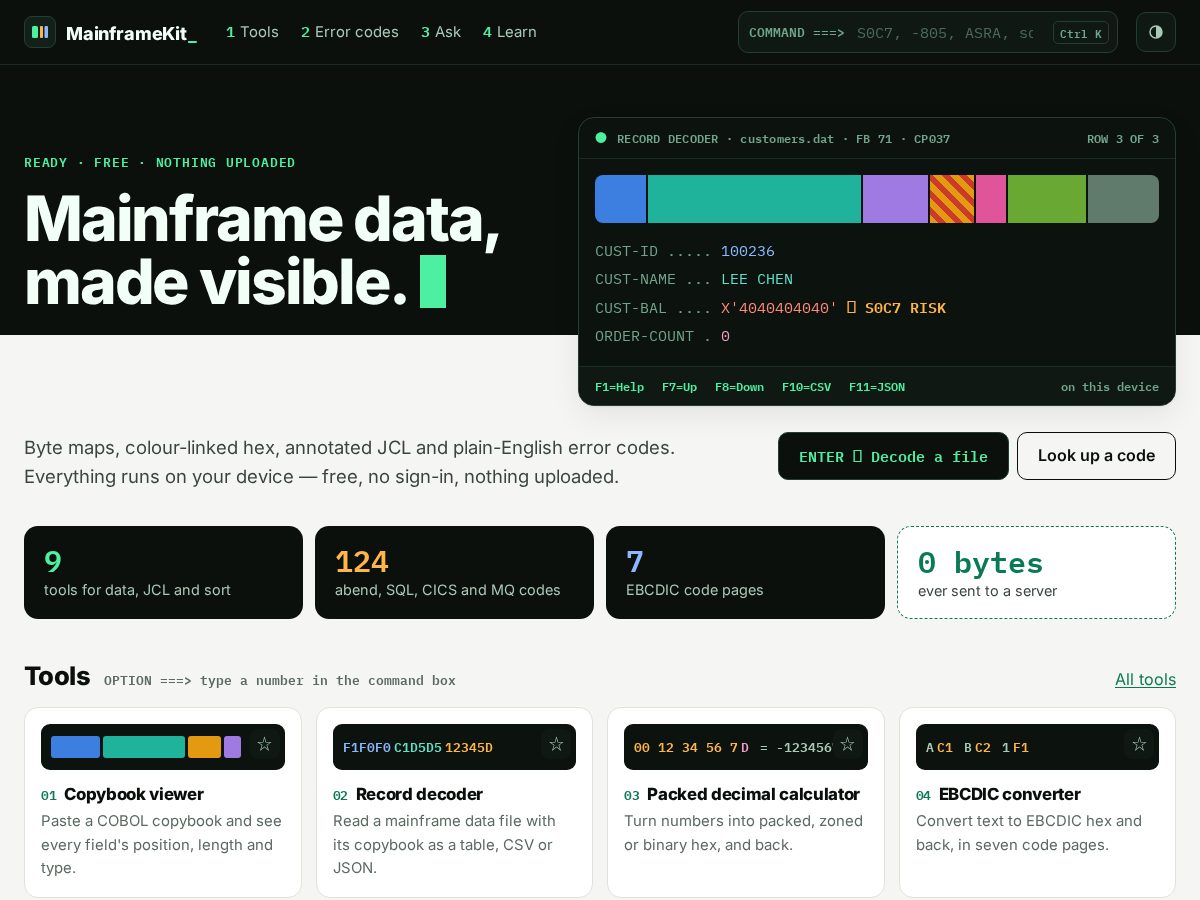
Task: Click the 7 EBCDIC code pages card
Action: tap(745, 572)
